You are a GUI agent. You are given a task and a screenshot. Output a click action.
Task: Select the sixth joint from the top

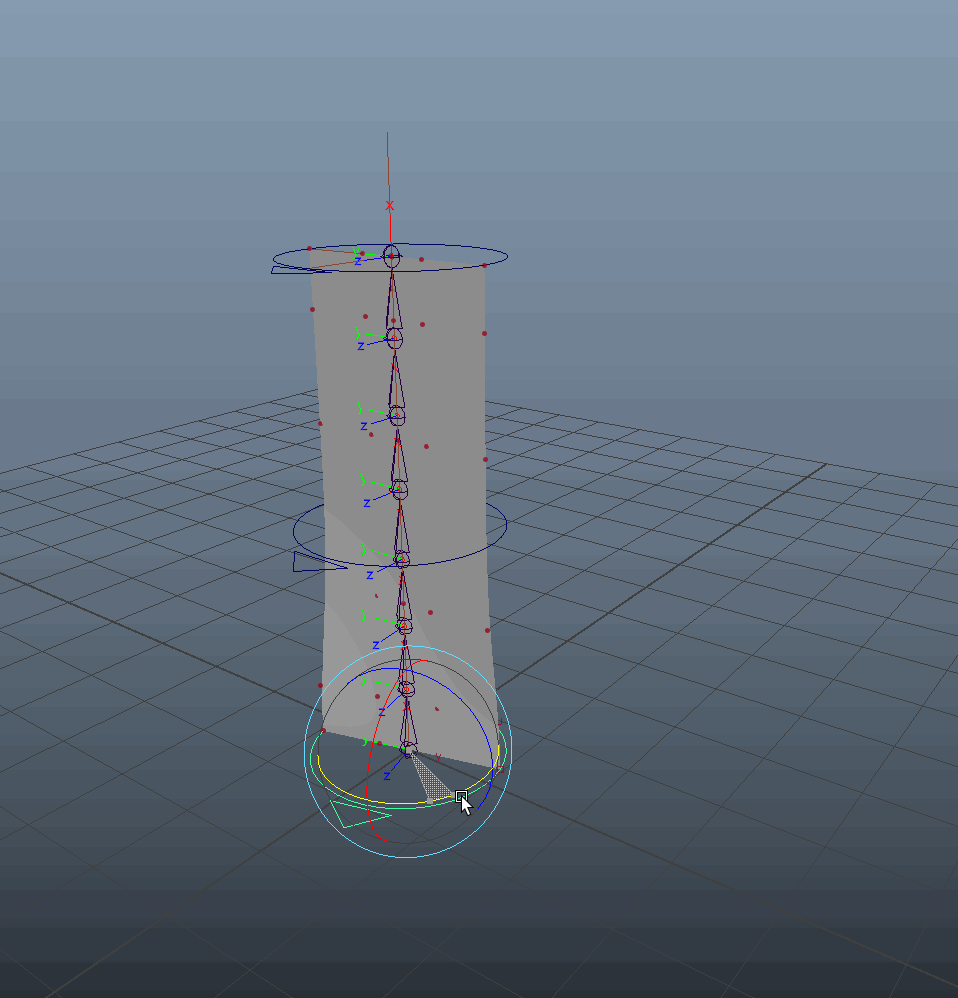(x=404, y=626)
